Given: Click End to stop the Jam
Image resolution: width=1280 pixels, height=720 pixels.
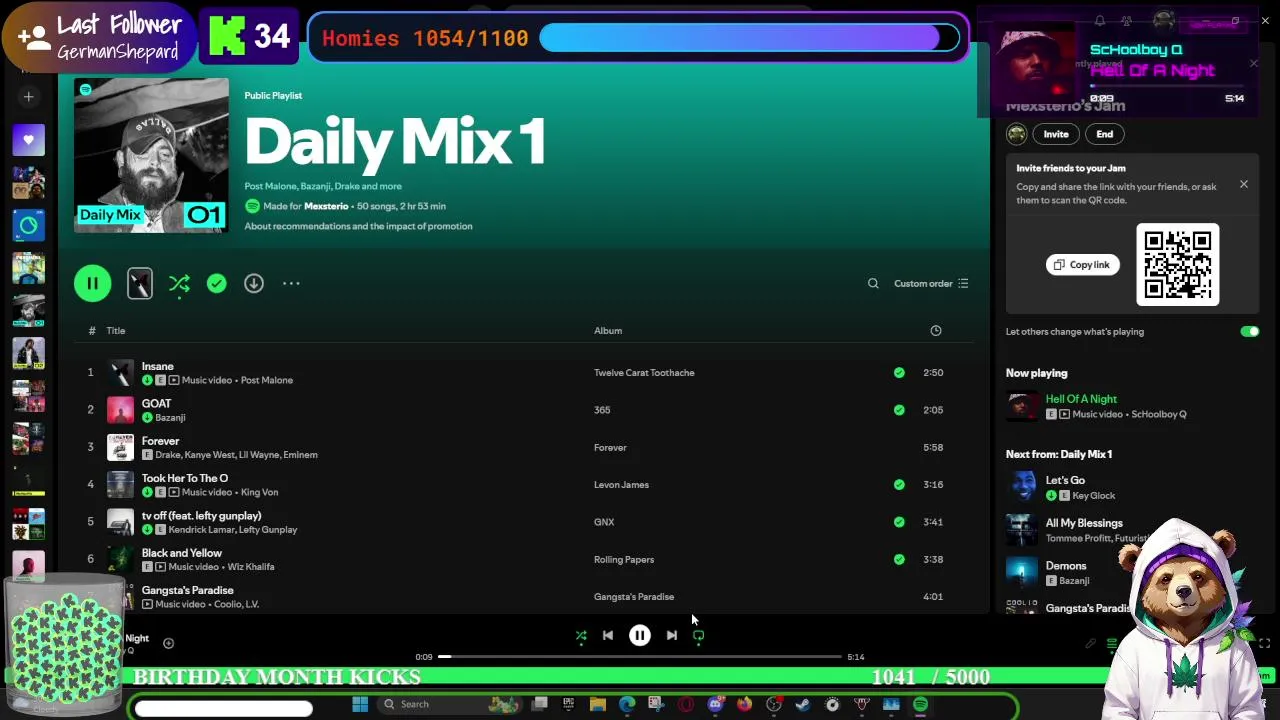Looking at the screenshot, I should click(x=1104, y=134).
